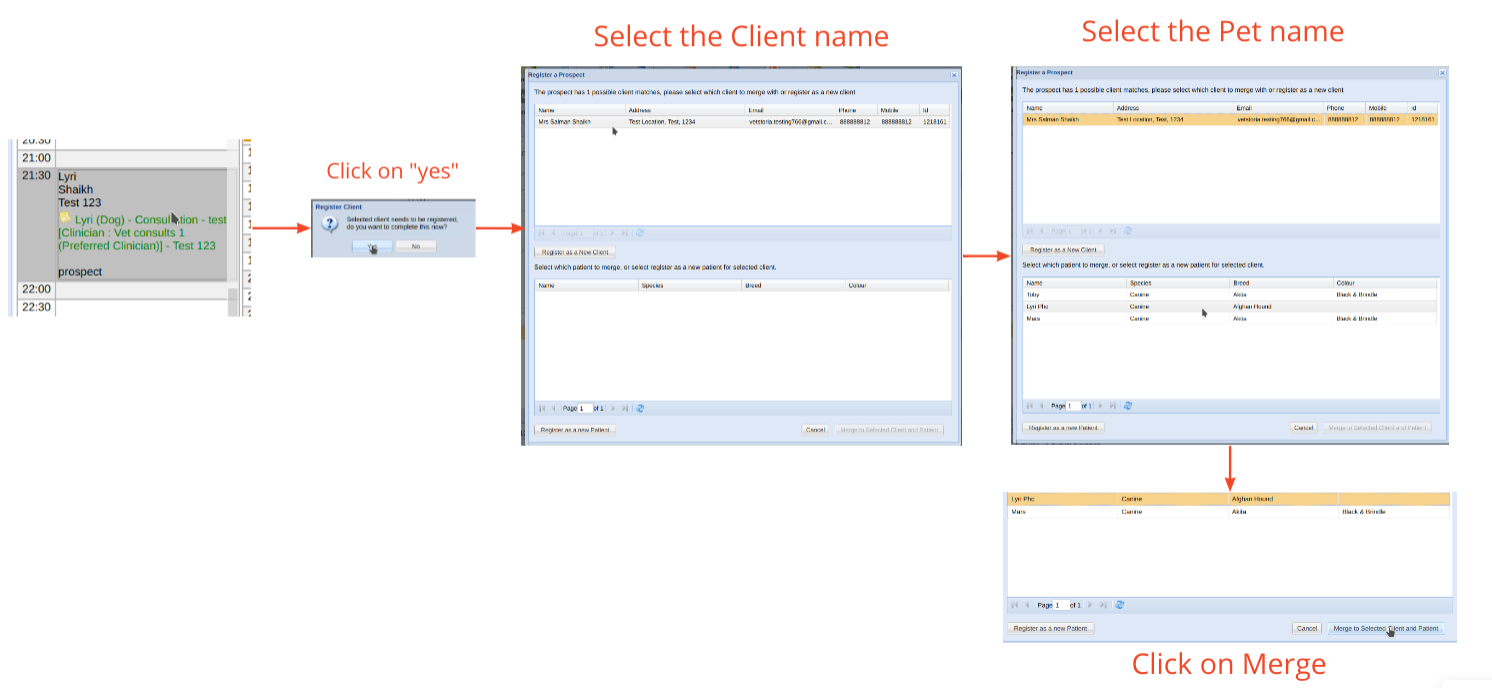Sort by Colour column in pet-name step patient grid
The height and width of the screenshot is (688, 1492).
click(x=1386, y=283)
